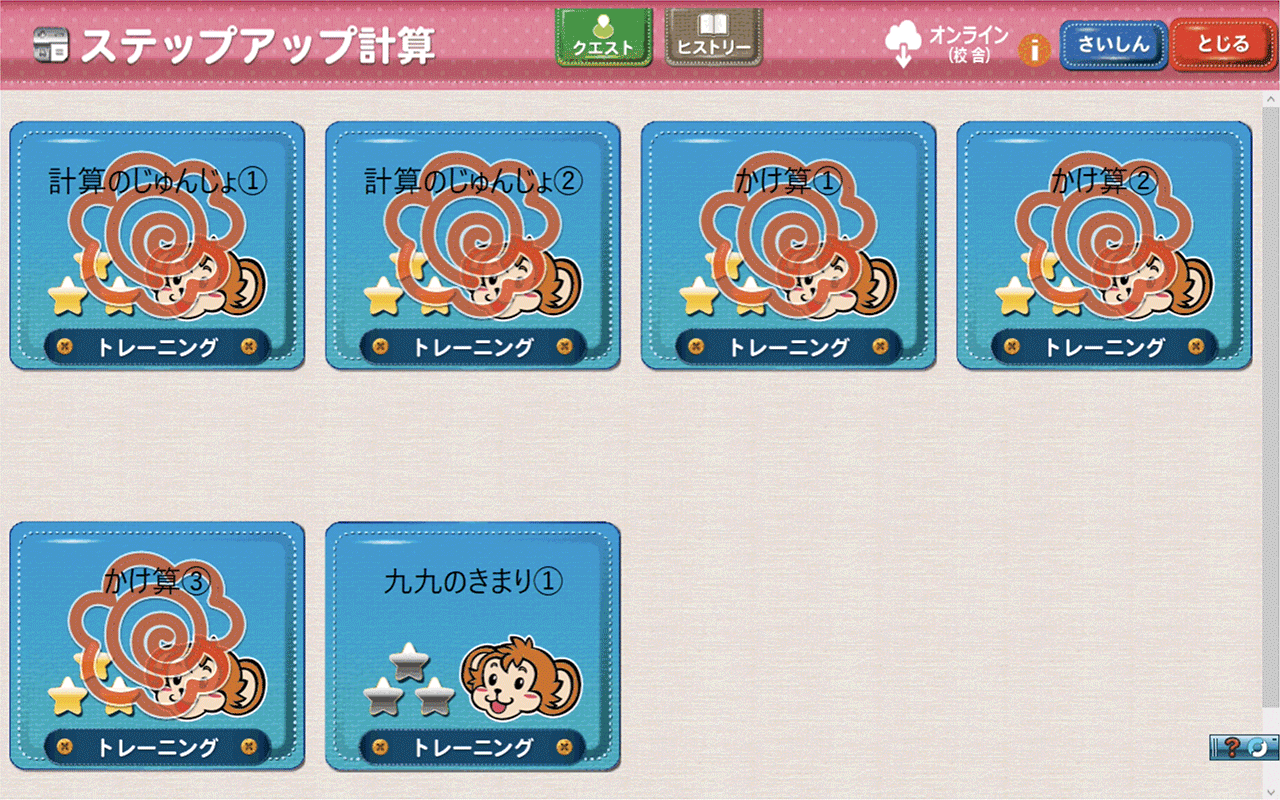The image size is (1280, 800).
Task: Click トレーニング label on かけ算② card
Action: 1104,347
